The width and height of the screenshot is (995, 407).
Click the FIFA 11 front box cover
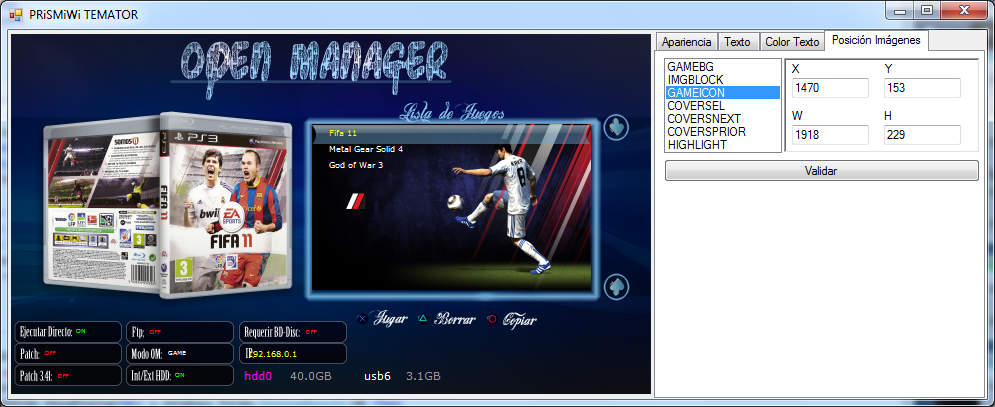tap(227, 205)
